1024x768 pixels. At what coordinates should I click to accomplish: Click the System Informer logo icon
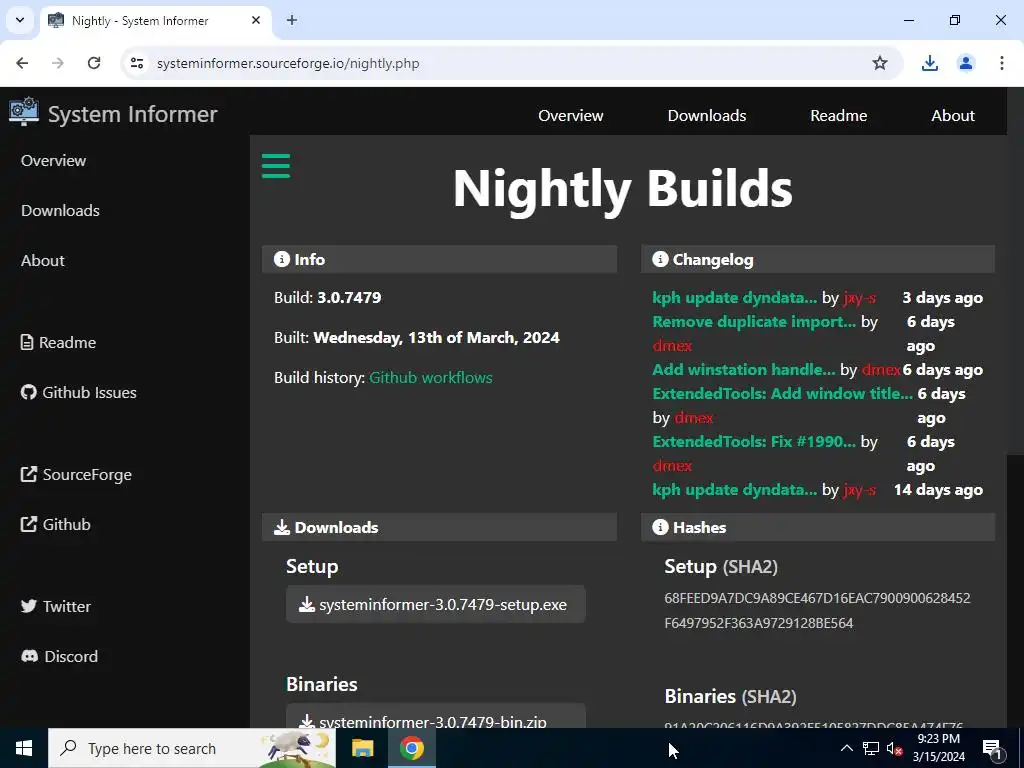pos(24,112)
